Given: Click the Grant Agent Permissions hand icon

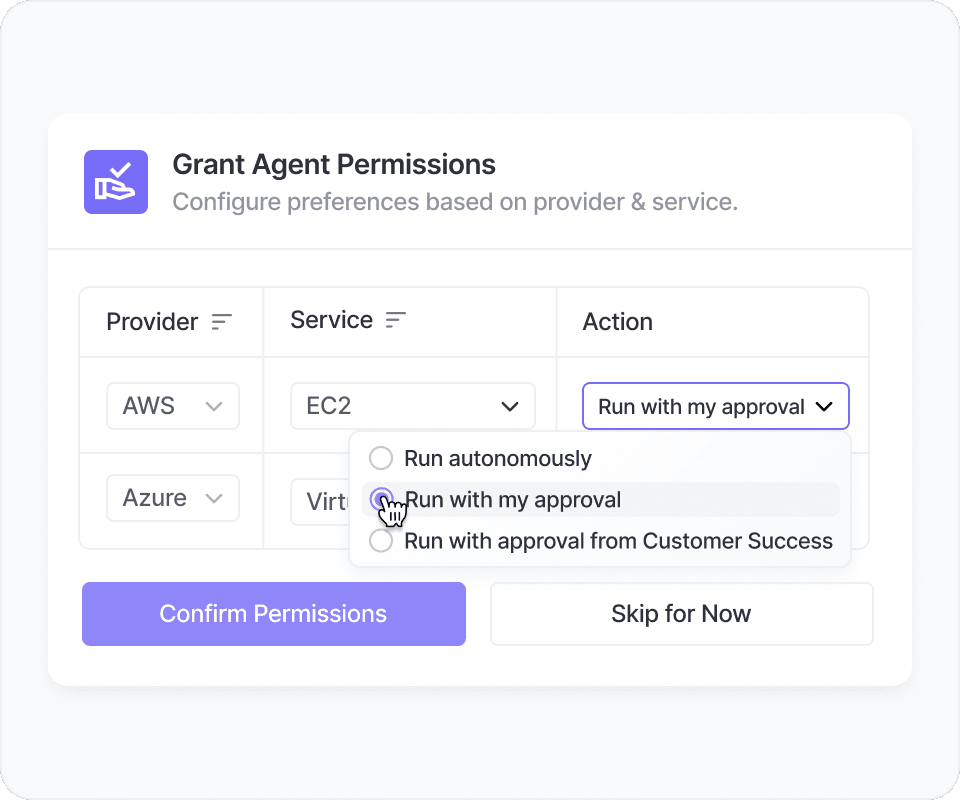Looking at the screenshot, I should [x=116, y=182].
